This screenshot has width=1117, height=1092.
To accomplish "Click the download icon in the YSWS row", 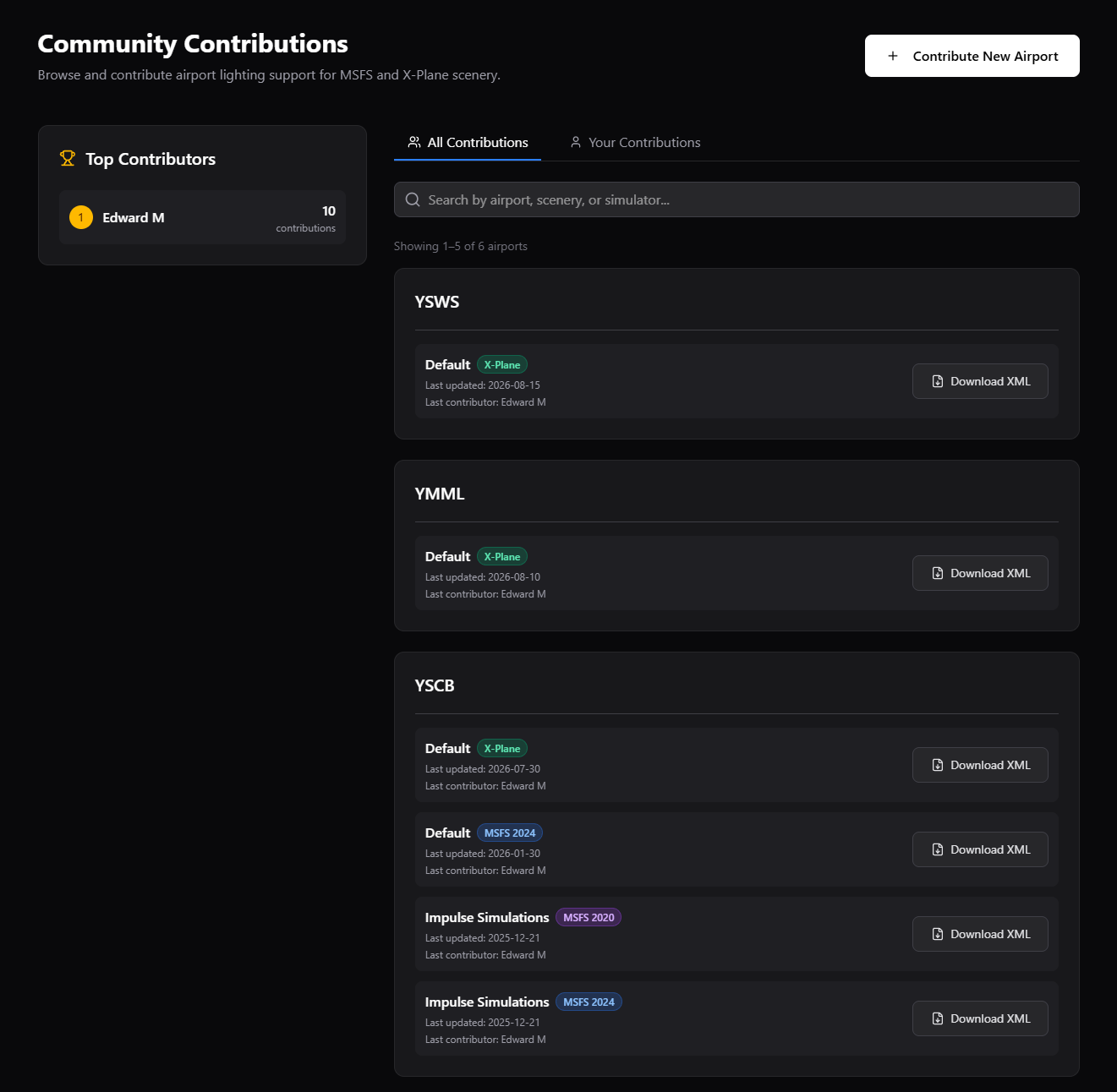I will click(x=938, y=381).
